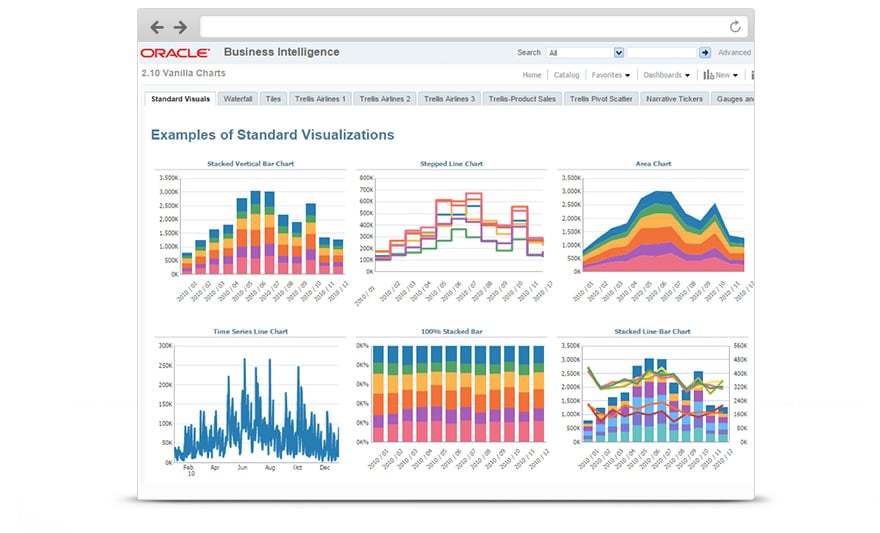
Task: Expand the Dashboards menu
Action: point(666,75)
